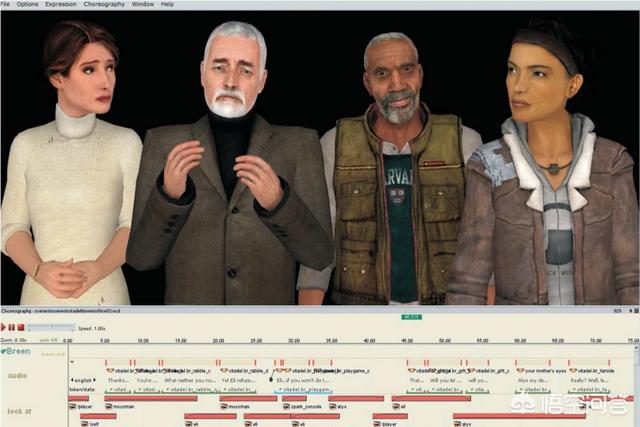Click the token/data label
Viewport: 640px width, 427px height.
pyautogui.click(x=82, y=389)
